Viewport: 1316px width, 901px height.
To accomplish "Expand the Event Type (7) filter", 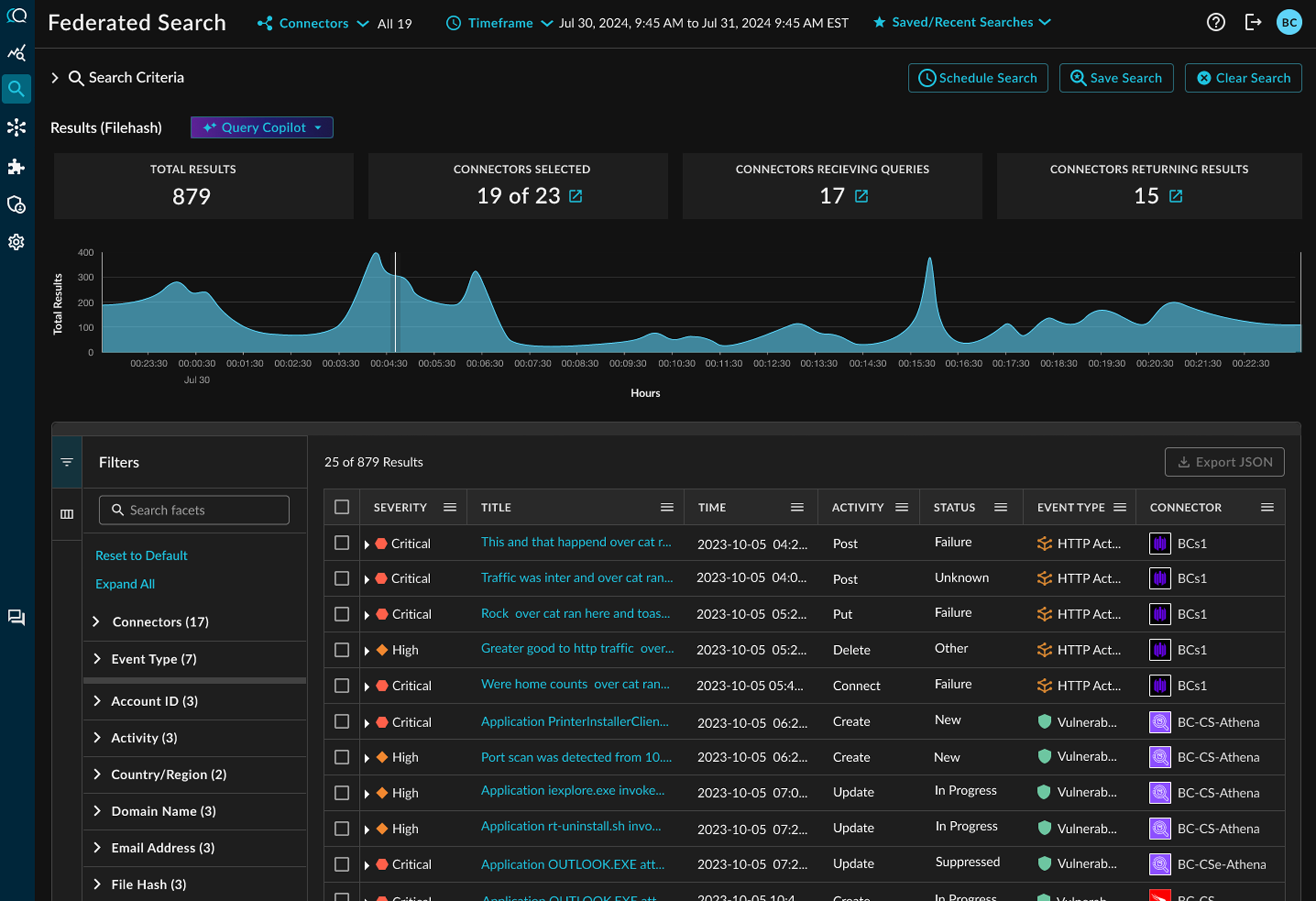I will [96, 659].
